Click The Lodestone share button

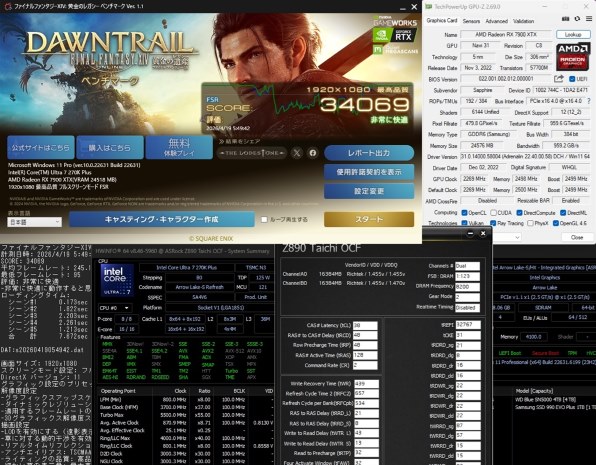[252, 153]
